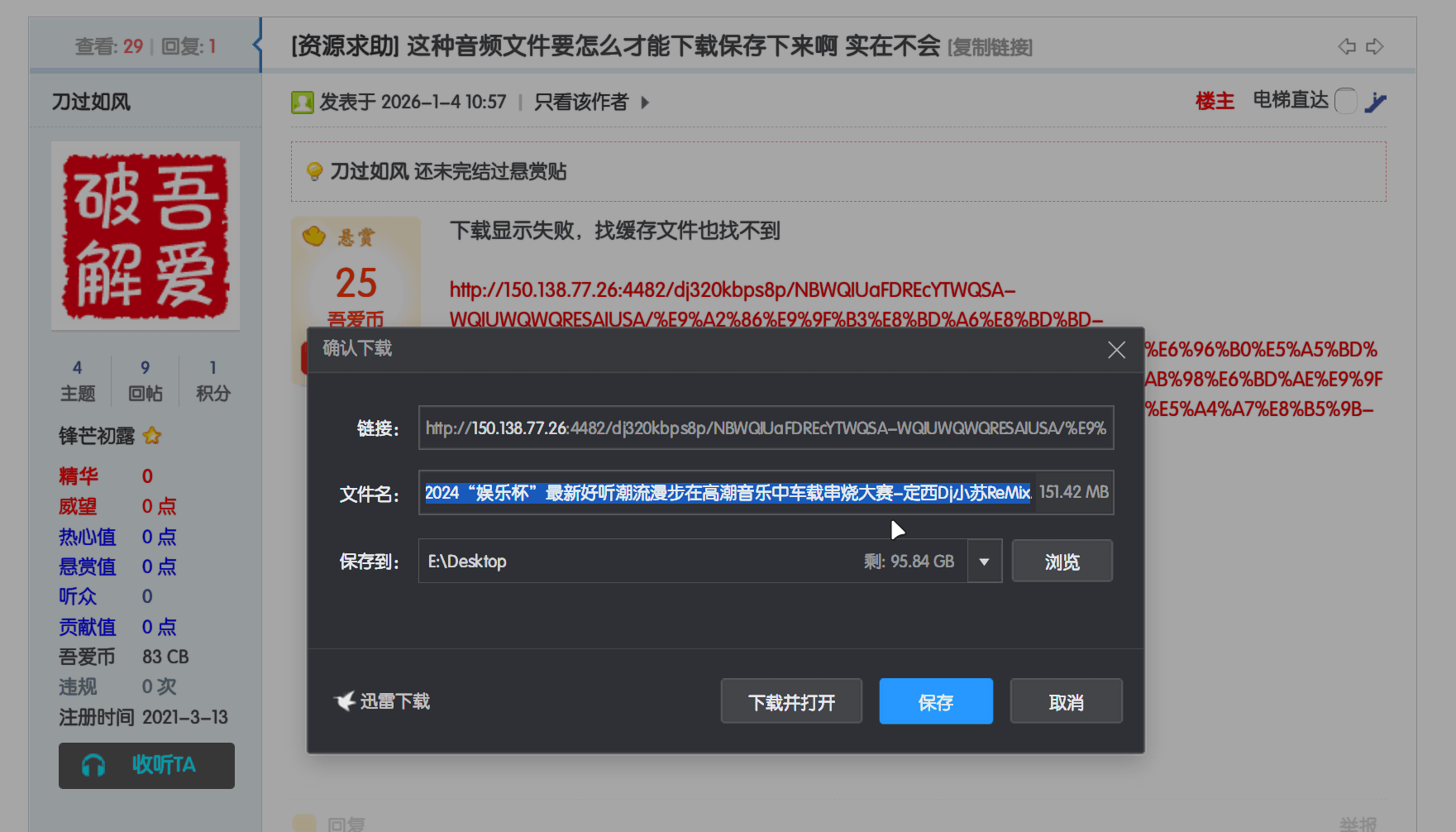Browse for folder using 浏览 button
Image resolution: width=1456 pixels, height=832 pixels.
click(x=1062, y=562)
